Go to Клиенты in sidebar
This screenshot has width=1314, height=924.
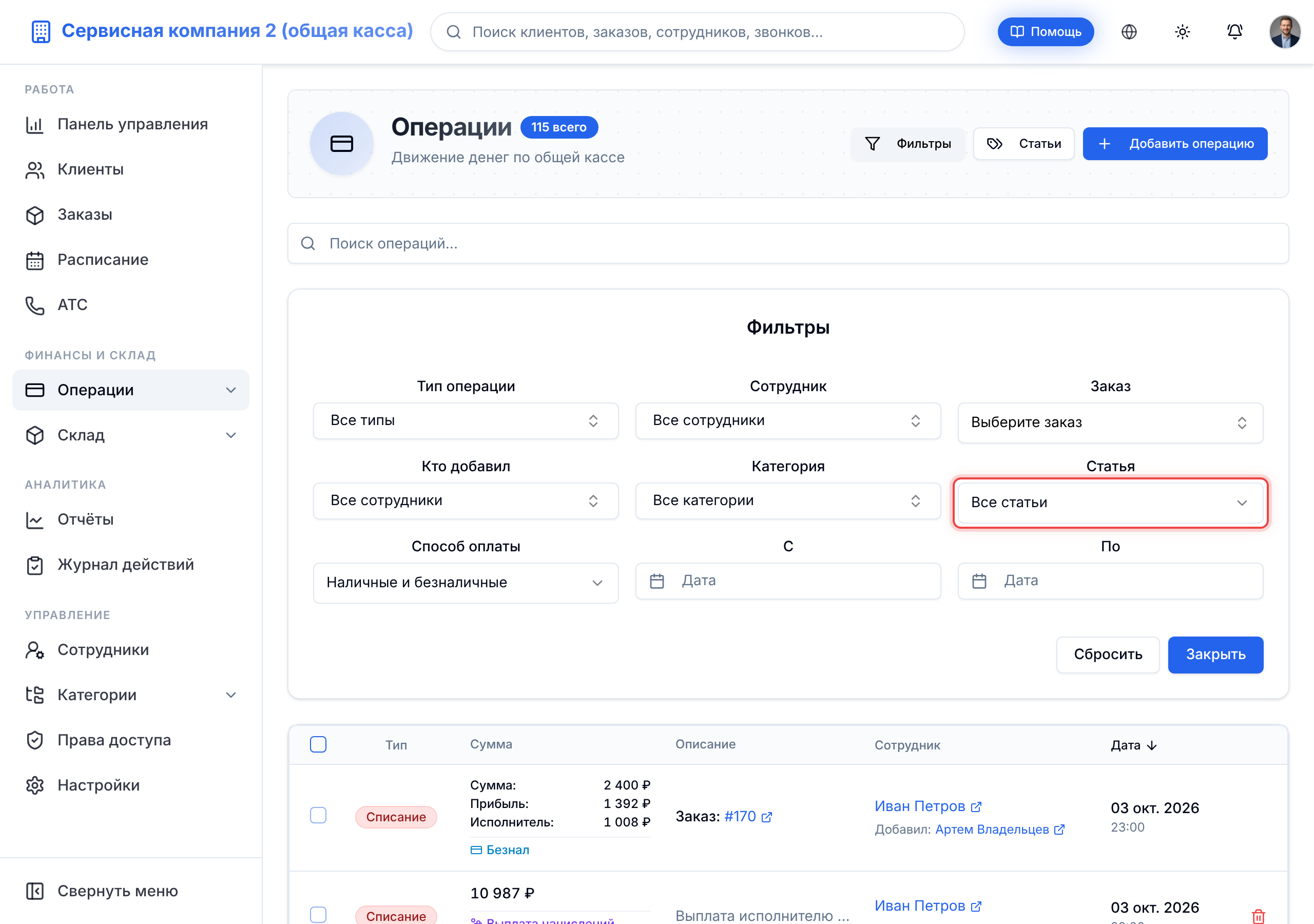90,169
